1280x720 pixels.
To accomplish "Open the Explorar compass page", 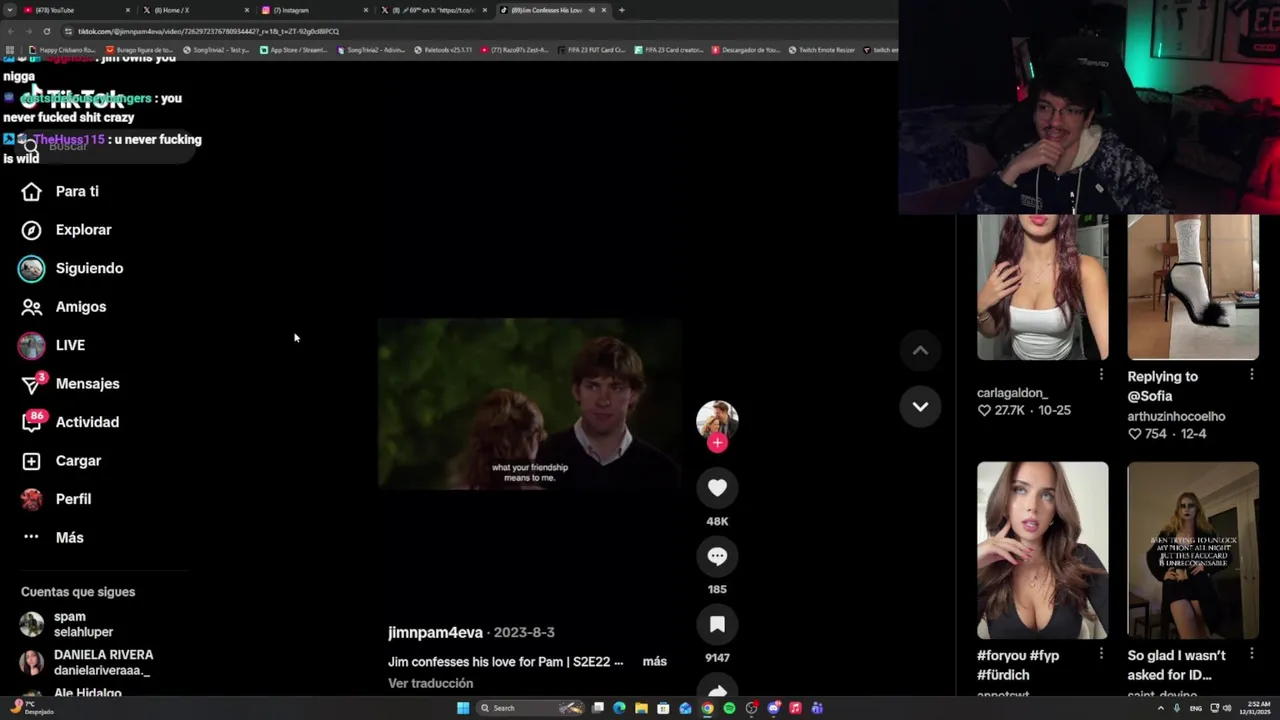I will pyautogui.click(x=66, y=230).
